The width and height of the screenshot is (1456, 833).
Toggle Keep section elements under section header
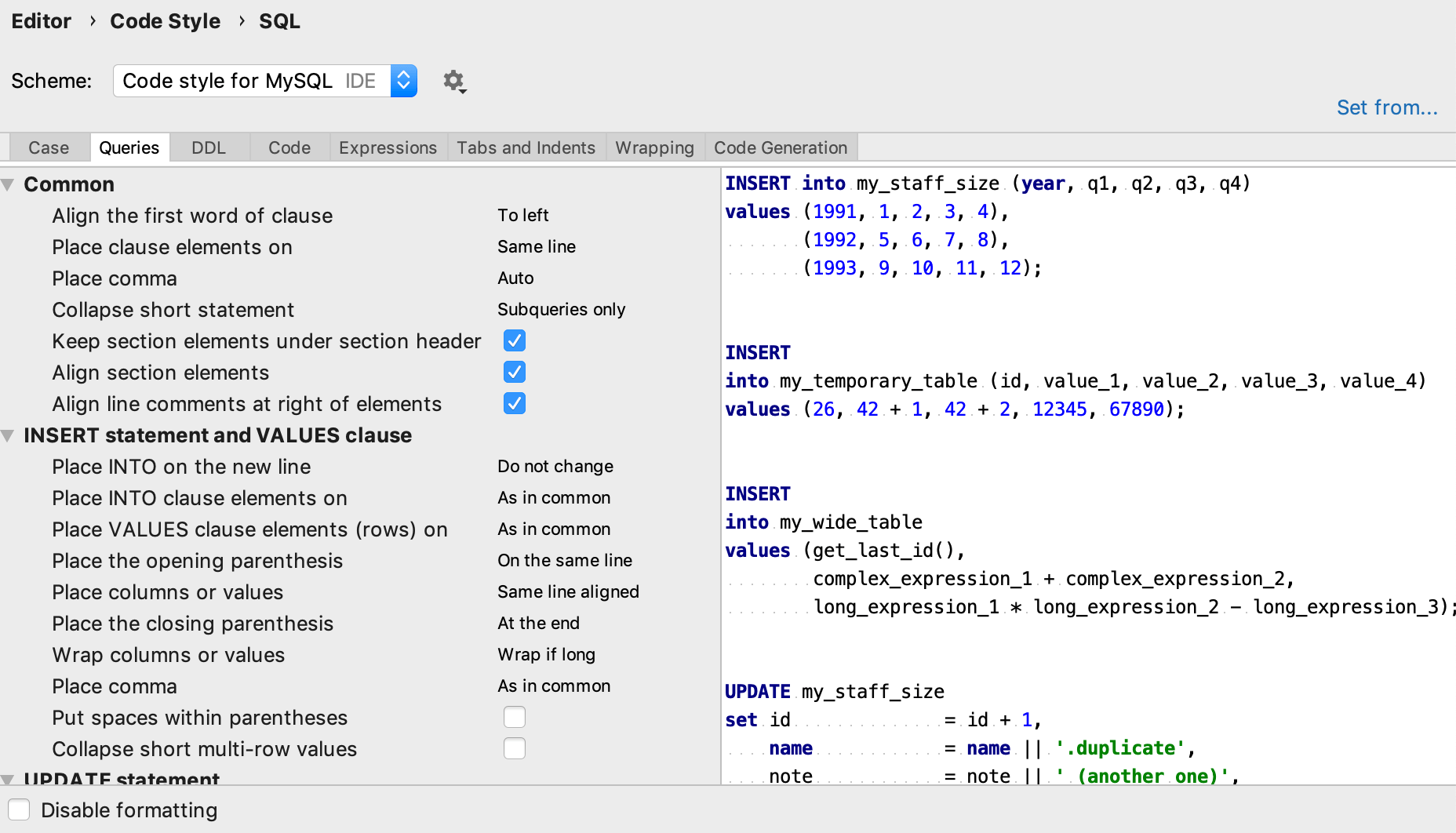pos(515,340)
